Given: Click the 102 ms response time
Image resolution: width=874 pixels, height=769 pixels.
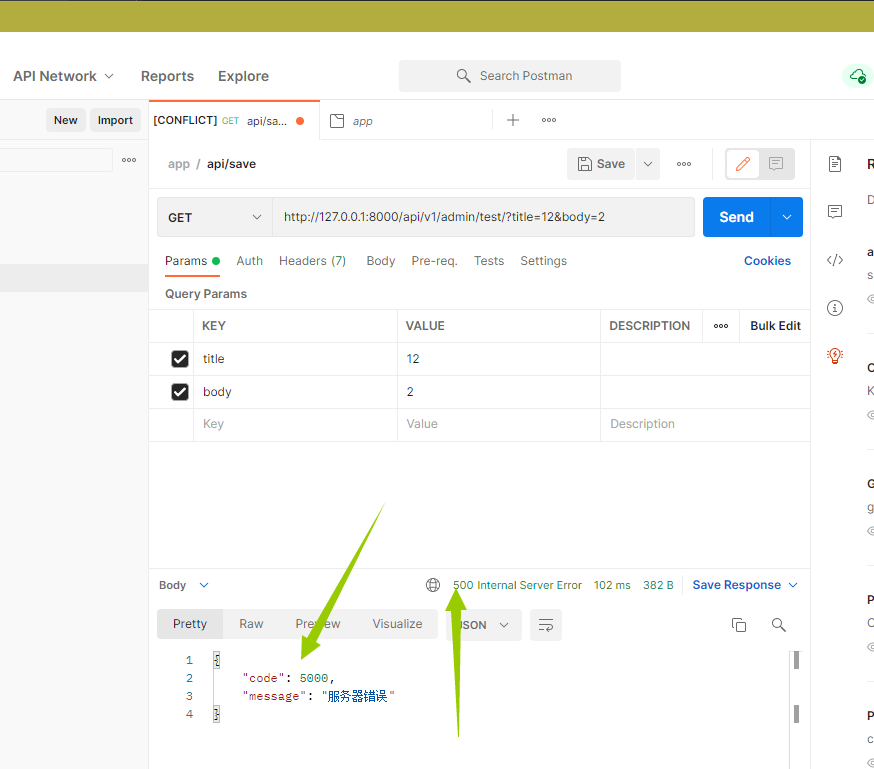Looking at the screenshot, I should (x=612, y=585).
